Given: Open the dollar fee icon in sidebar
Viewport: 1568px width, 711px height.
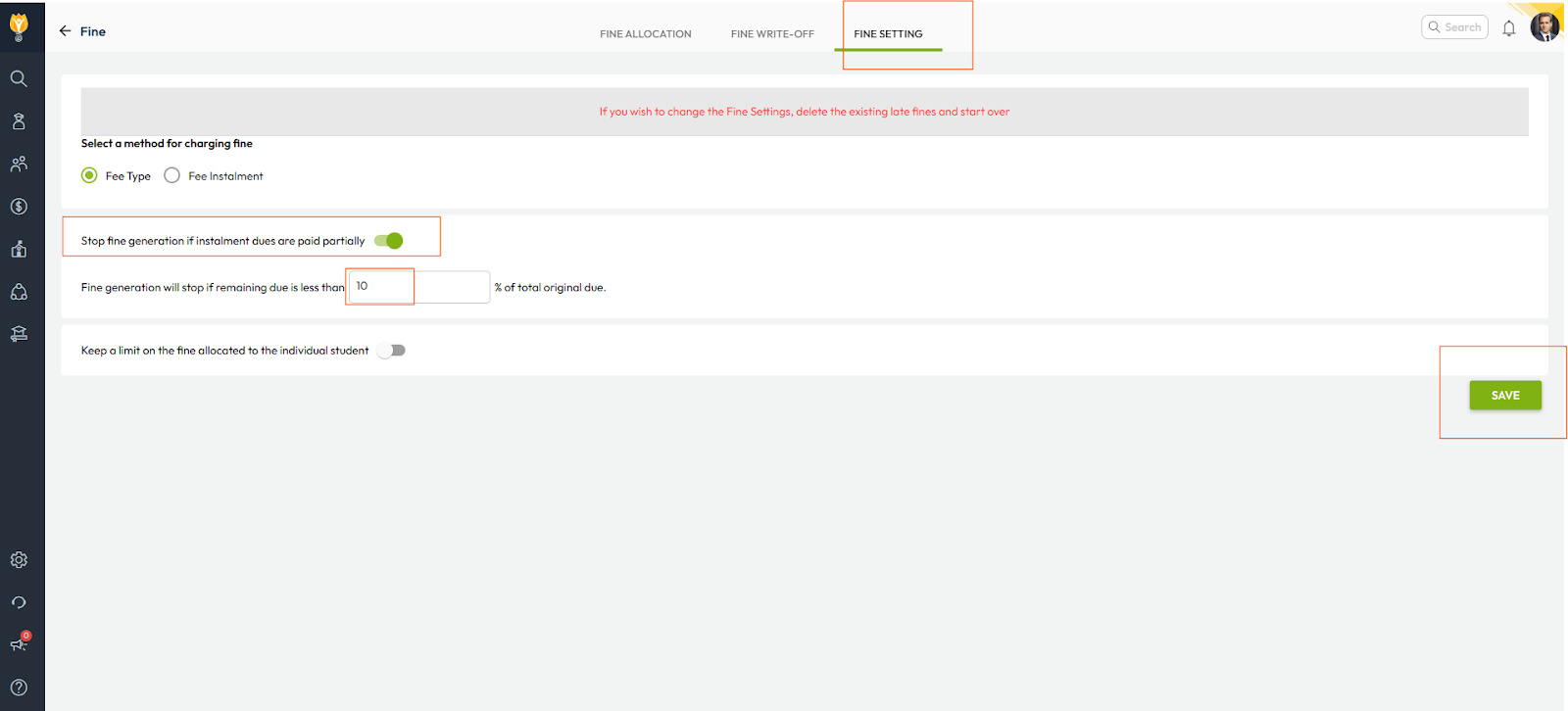Looking at the screenshot, I should tap(19, 207).
